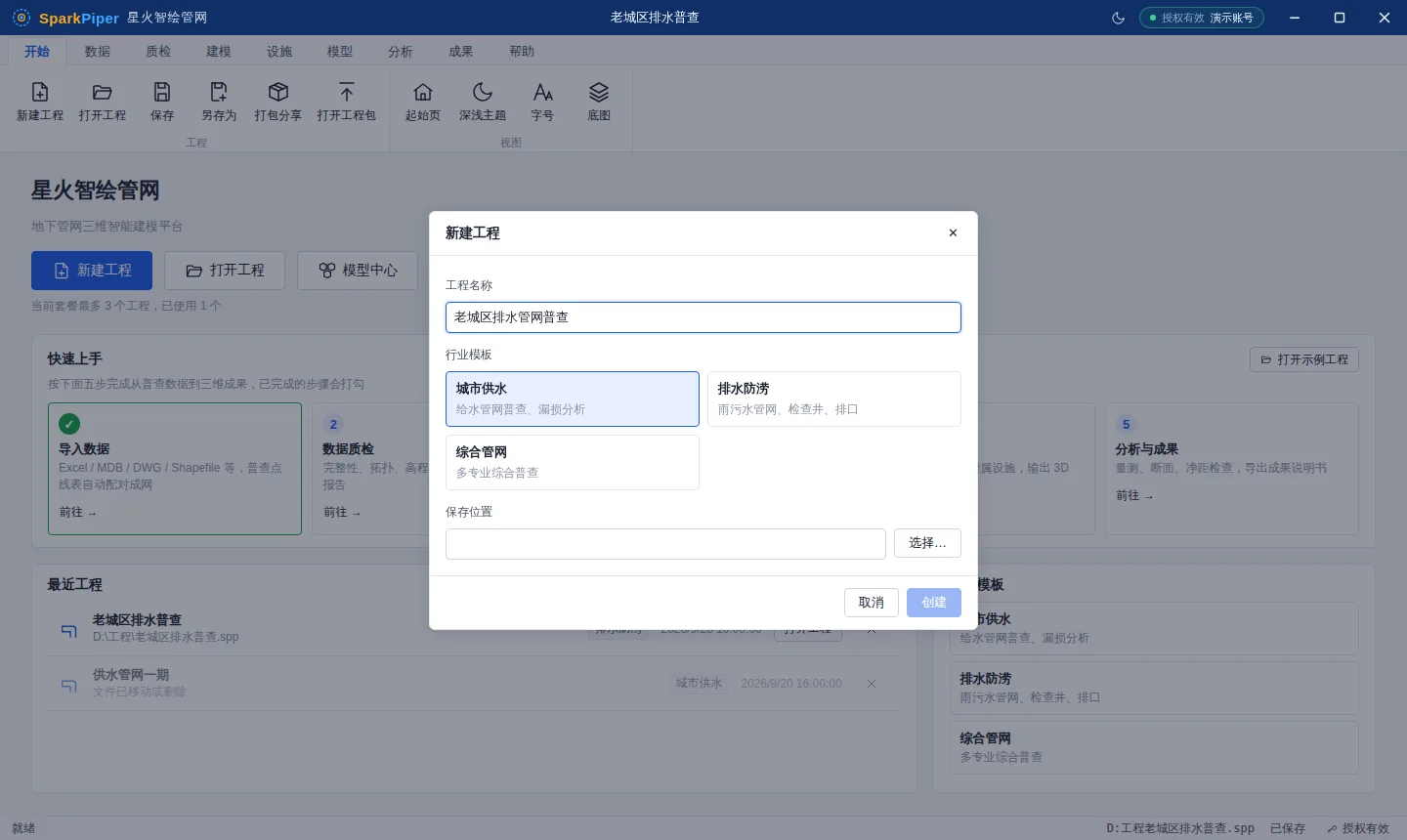The height and width of the screenshot is (840, 1407).
Task: Switch to the 建模 tab
Action: click(x=219, y=52)
